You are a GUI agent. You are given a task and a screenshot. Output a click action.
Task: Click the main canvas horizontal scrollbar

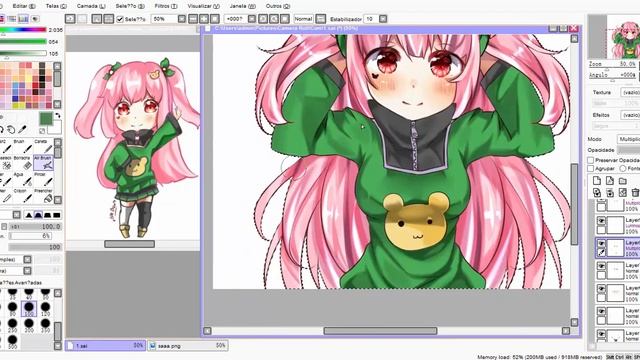[x=380, y=331]
